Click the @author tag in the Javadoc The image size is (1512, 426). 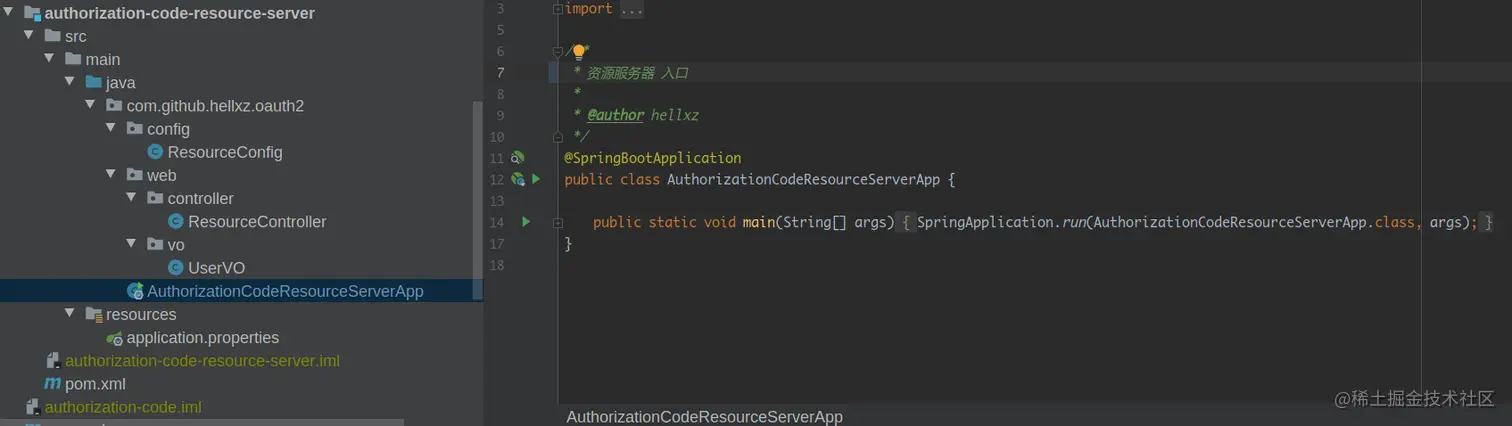(x=616, y=115)
